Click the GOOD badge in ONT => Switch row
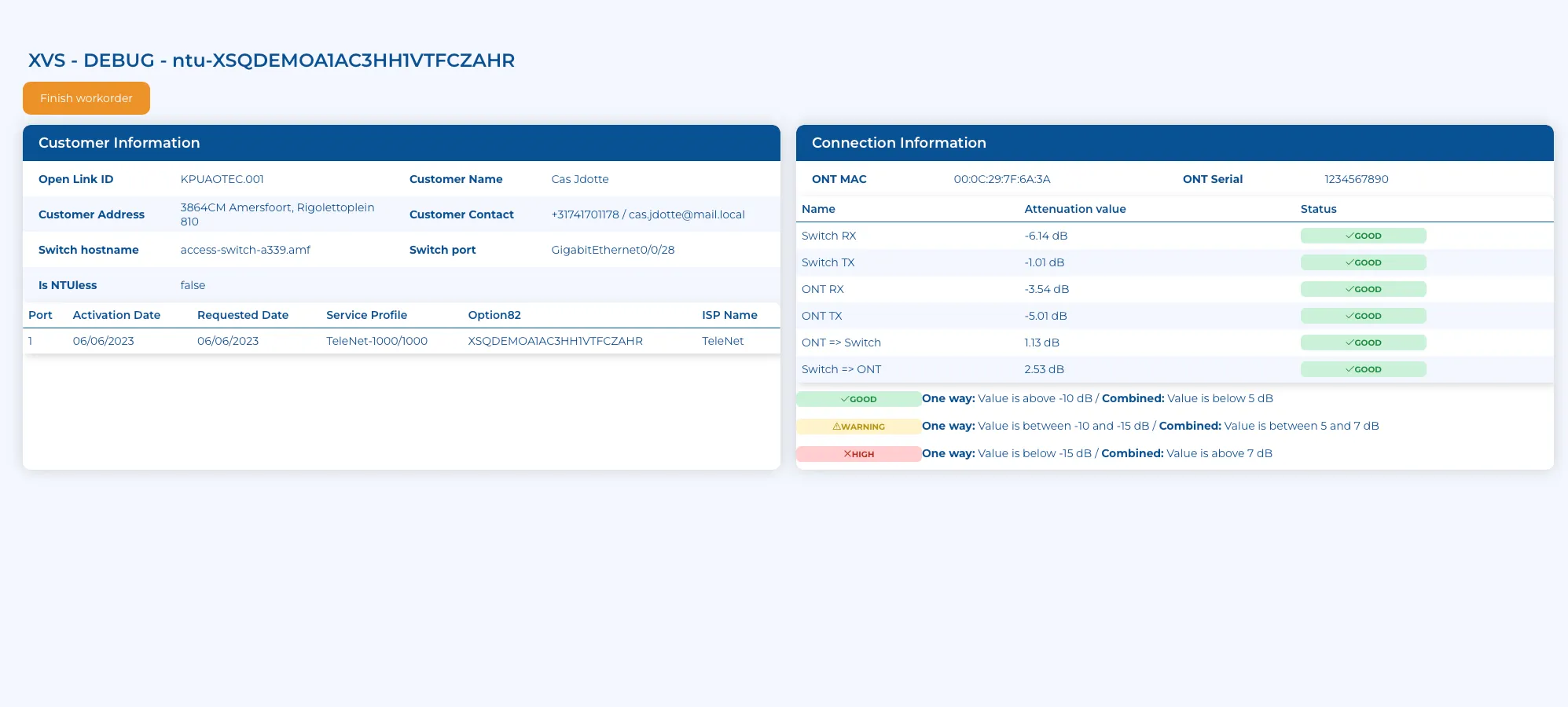This screenshot has width=1568, height=707. (1363, 343)
